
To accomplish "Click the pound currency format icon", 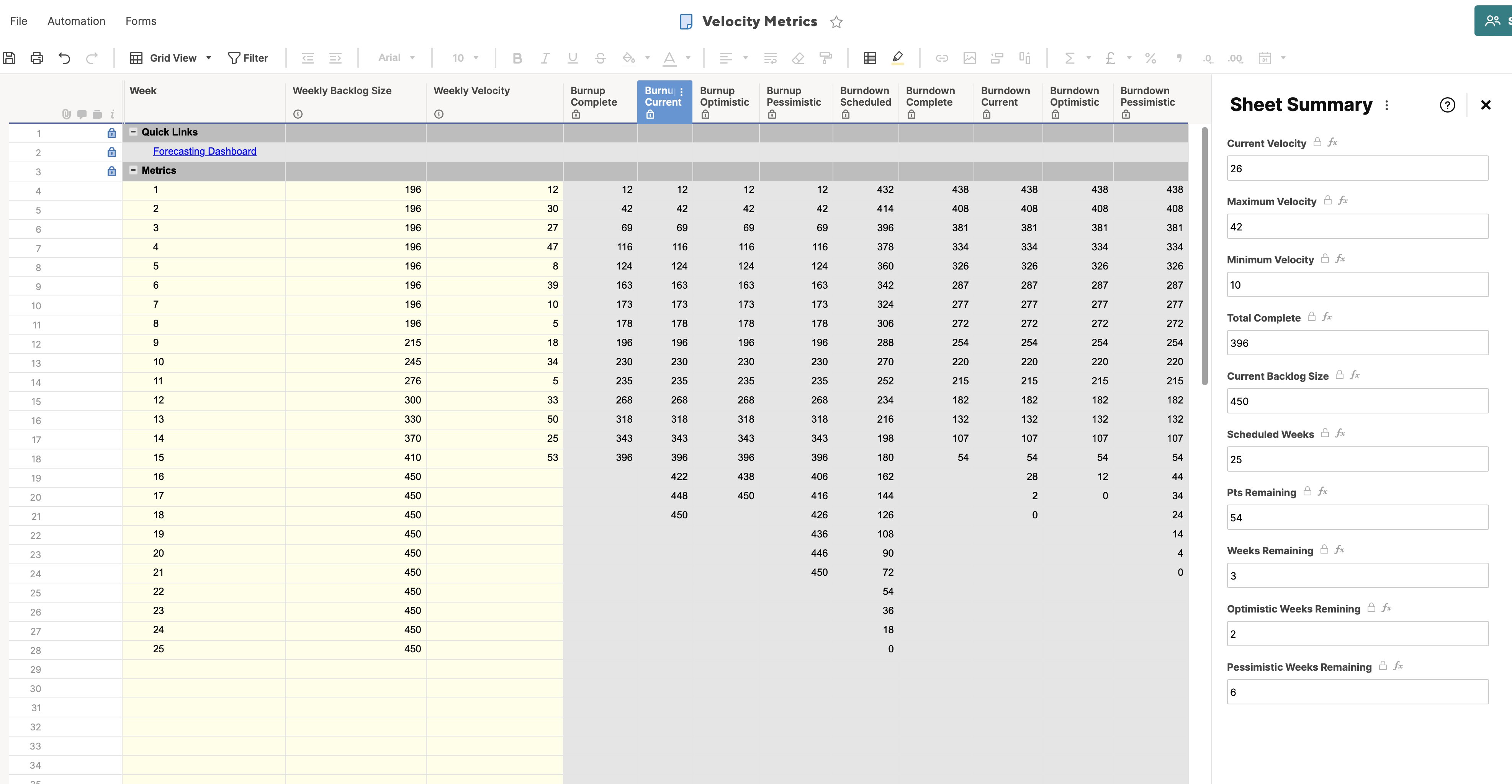I will pos(1110,58).
